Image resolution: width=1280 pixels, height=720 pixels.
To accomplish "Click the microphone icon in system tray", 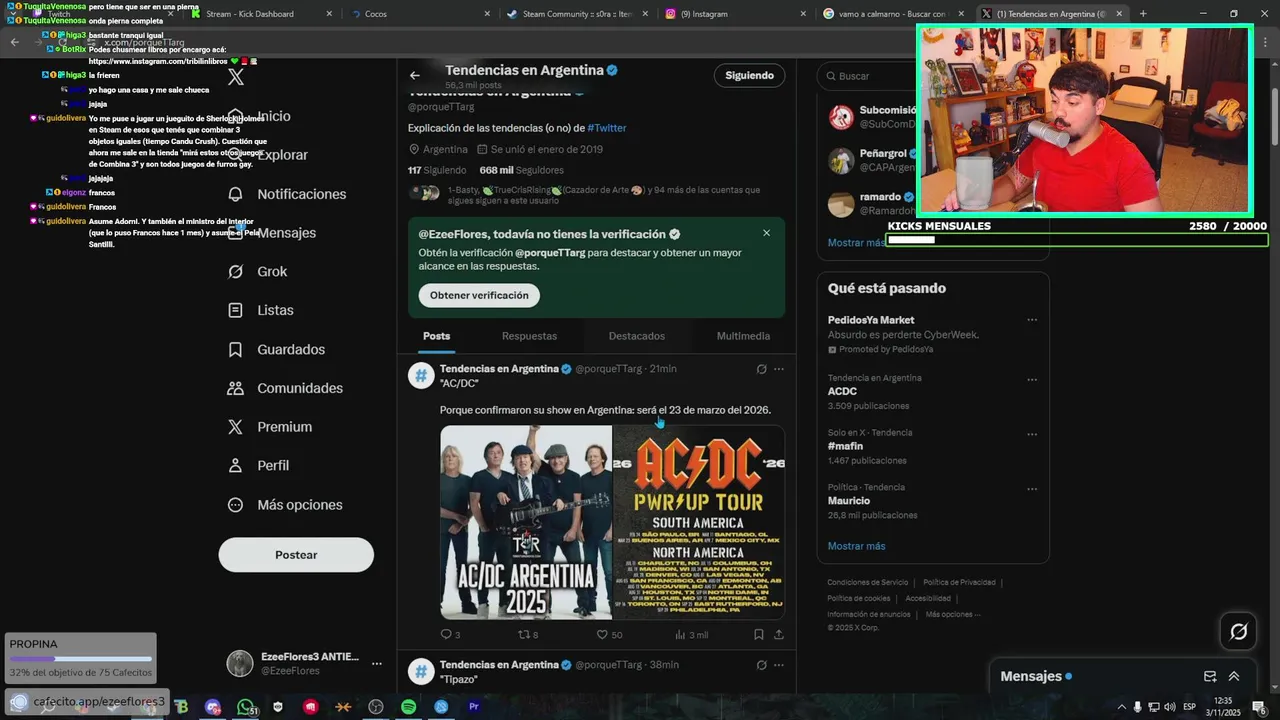I will point(1138,707).
